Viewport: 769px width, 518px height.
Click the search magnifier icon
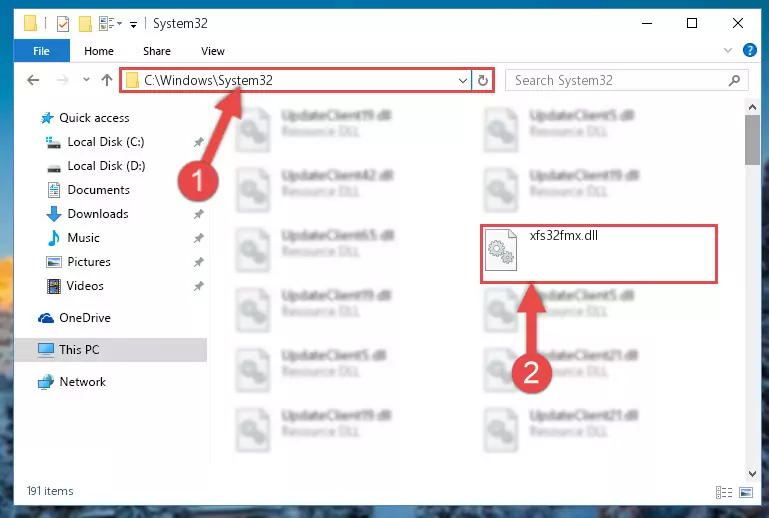(734, 80)
